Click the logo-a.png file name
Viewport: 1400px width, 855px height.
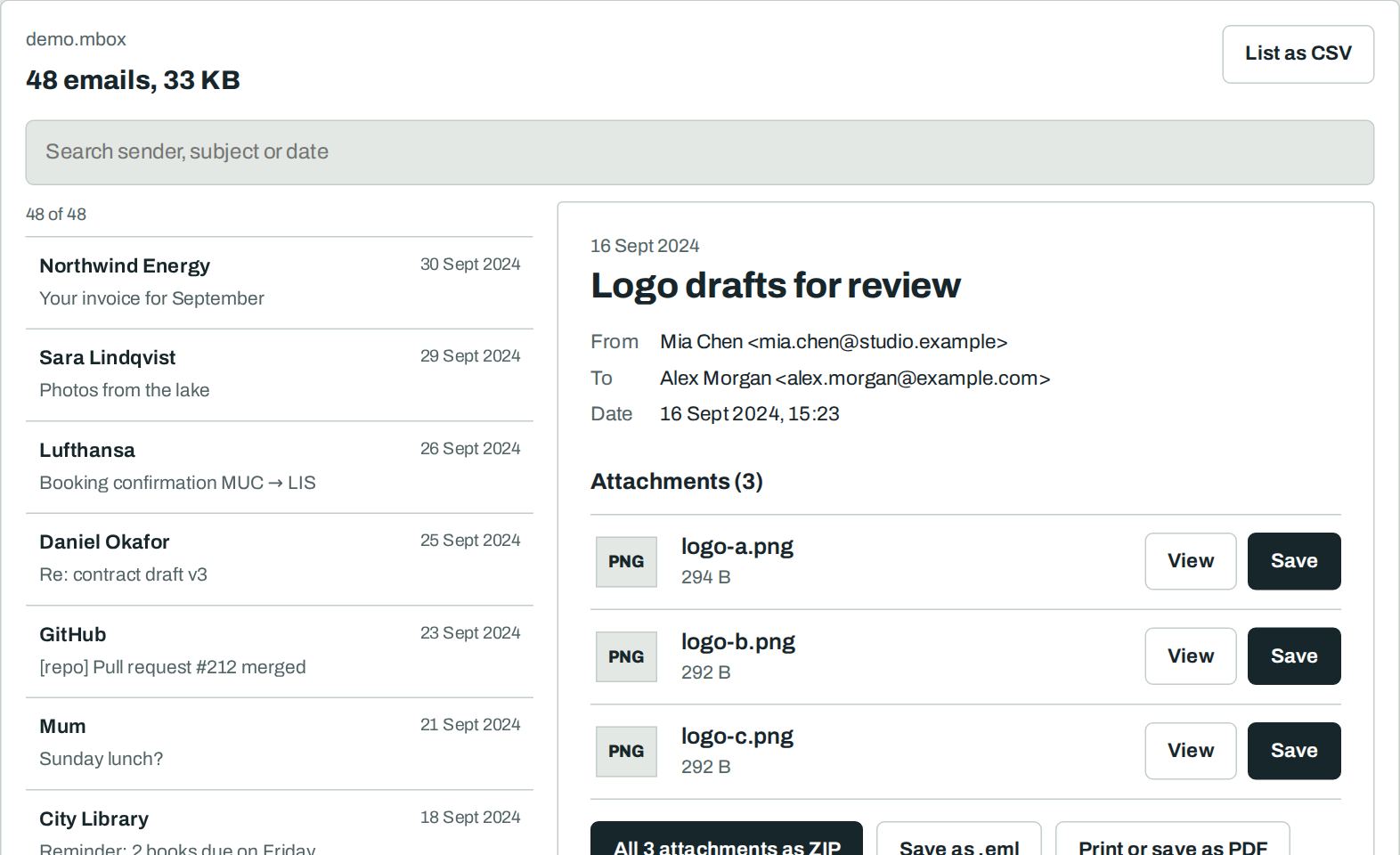click(737, 547)
